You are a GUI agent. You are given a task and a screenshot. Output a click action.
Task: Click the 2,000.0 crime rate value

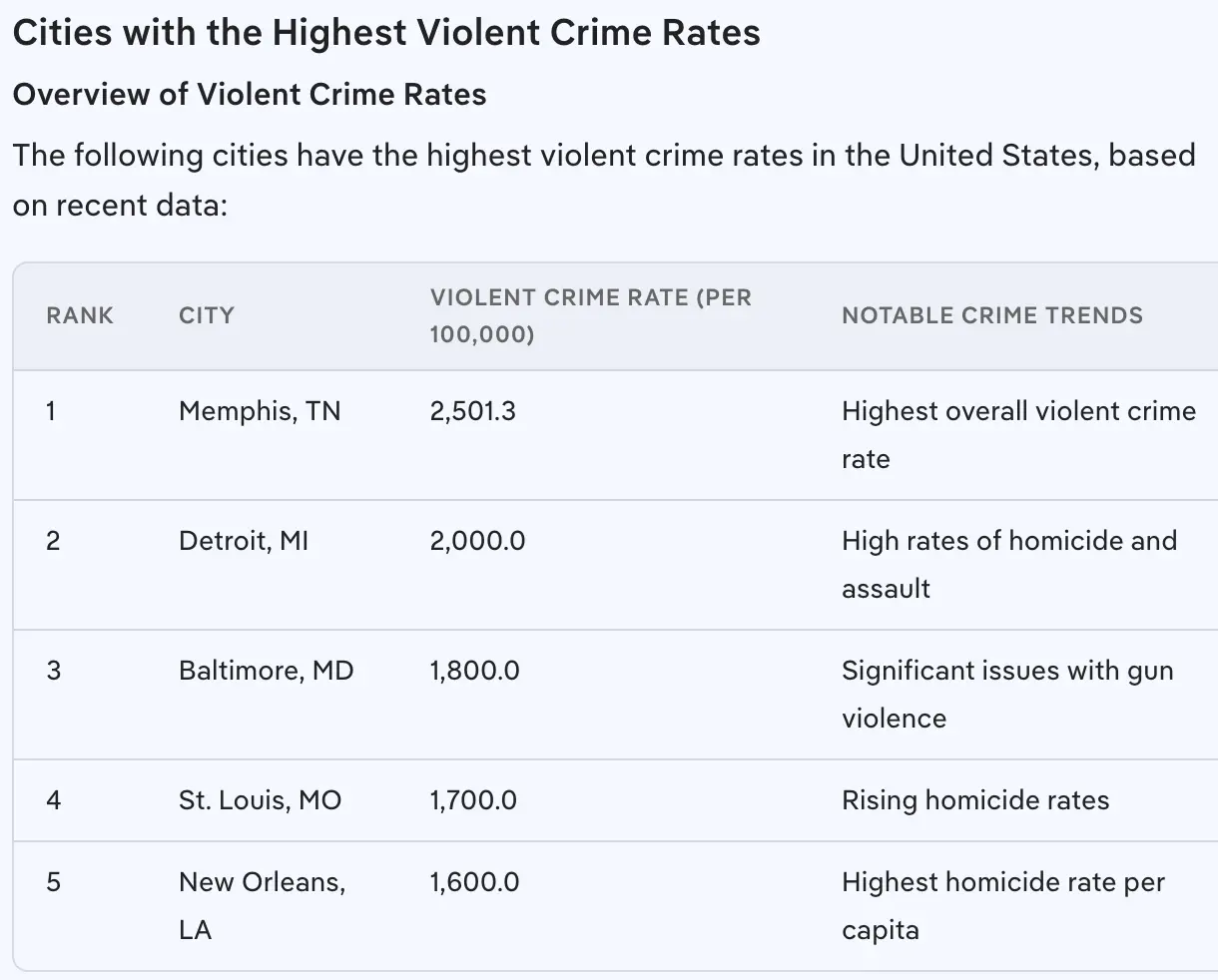point(477,541)
